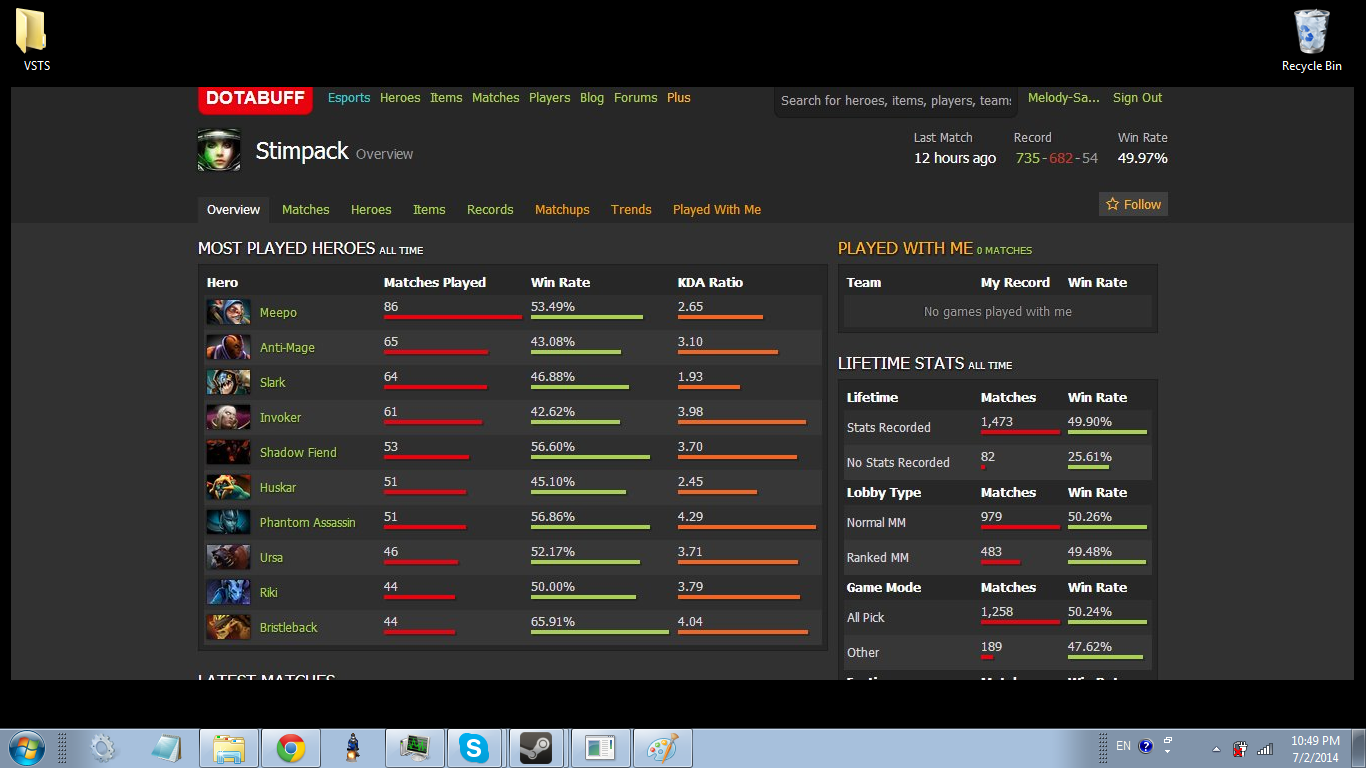Click the Riki hero portrait
The width and height of the screenshot is (1366, 768).
click(x=229, y=592)
